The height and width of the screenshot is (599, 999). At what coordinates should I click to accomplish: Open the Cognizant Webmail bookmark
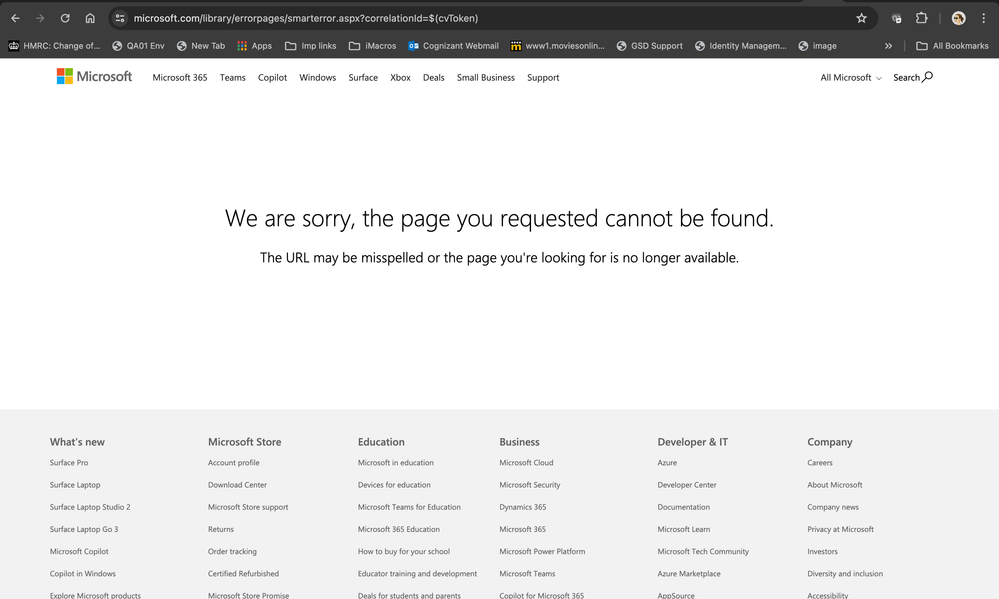click(x=452, y=45)
